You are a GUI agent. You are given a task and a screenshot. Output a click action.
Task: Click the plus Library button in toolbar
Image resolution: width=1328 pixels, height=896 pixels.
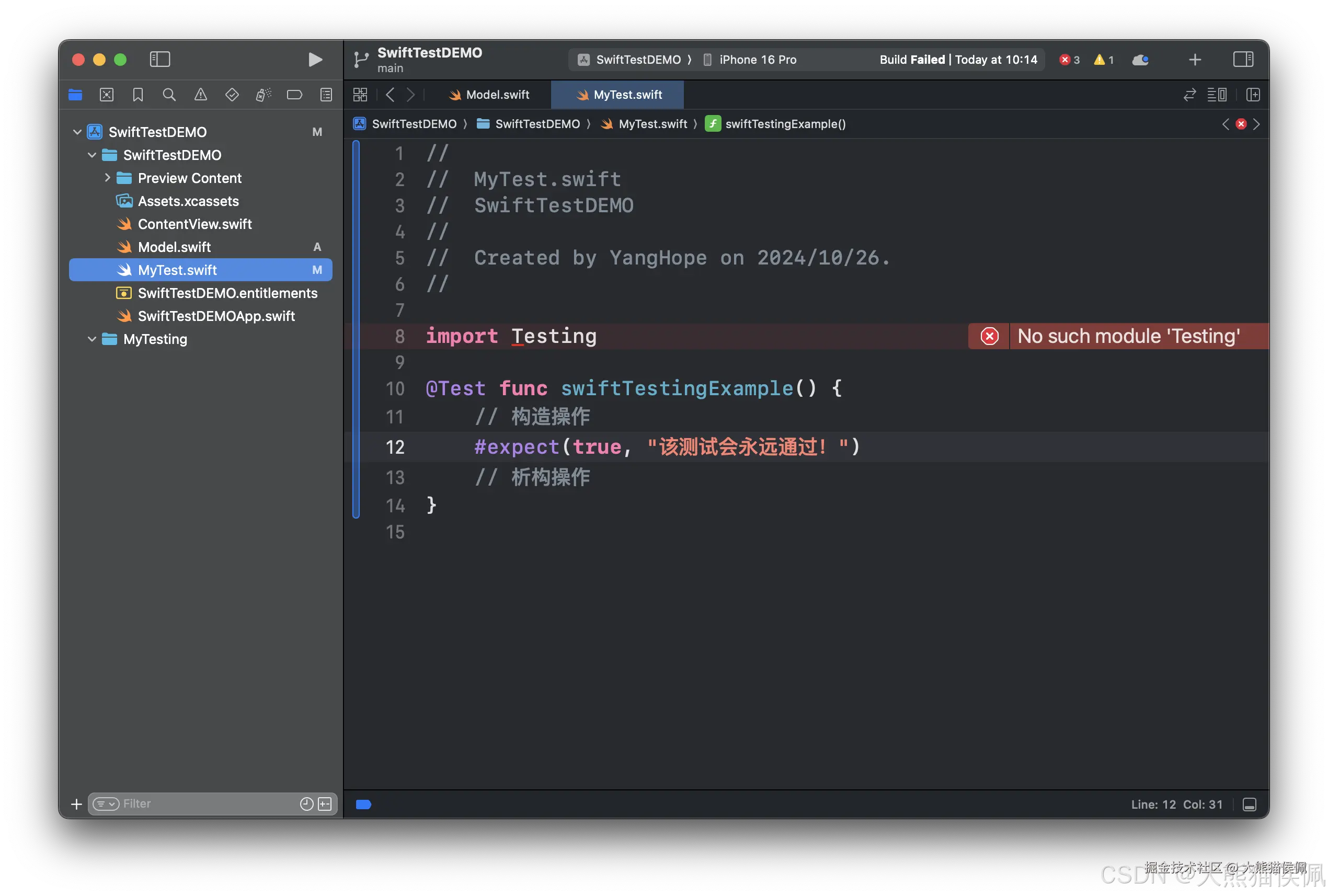1195,60
